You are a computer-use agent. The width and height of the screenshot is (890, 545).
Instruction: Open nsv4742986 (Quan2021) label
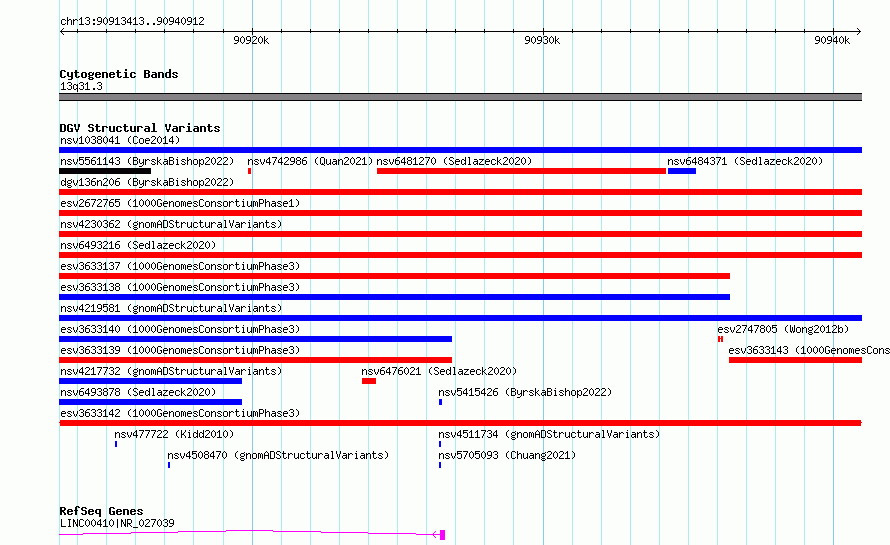[310, 161]
